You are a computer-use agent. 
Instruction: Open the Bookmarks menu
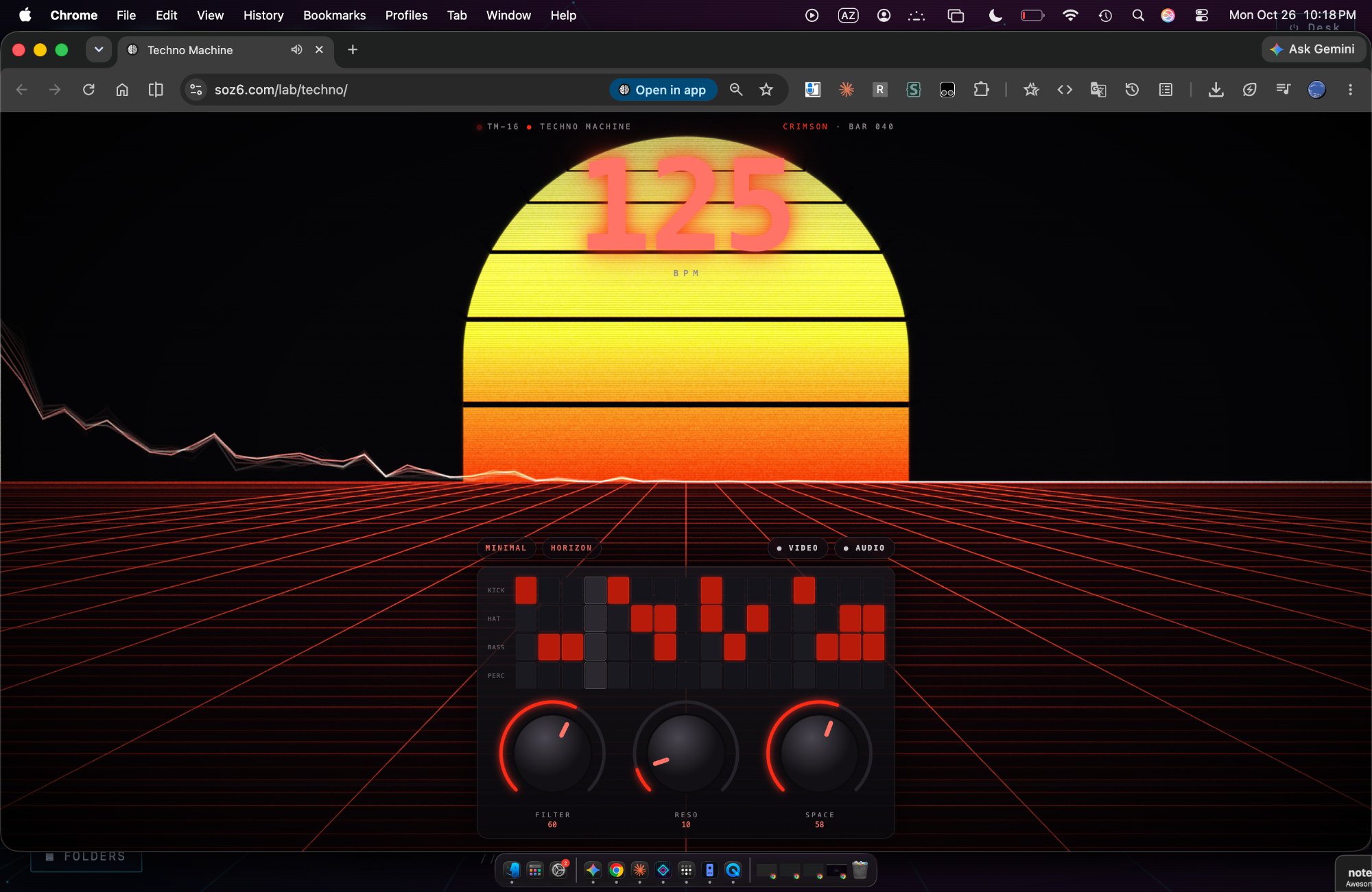coord(334,15)
